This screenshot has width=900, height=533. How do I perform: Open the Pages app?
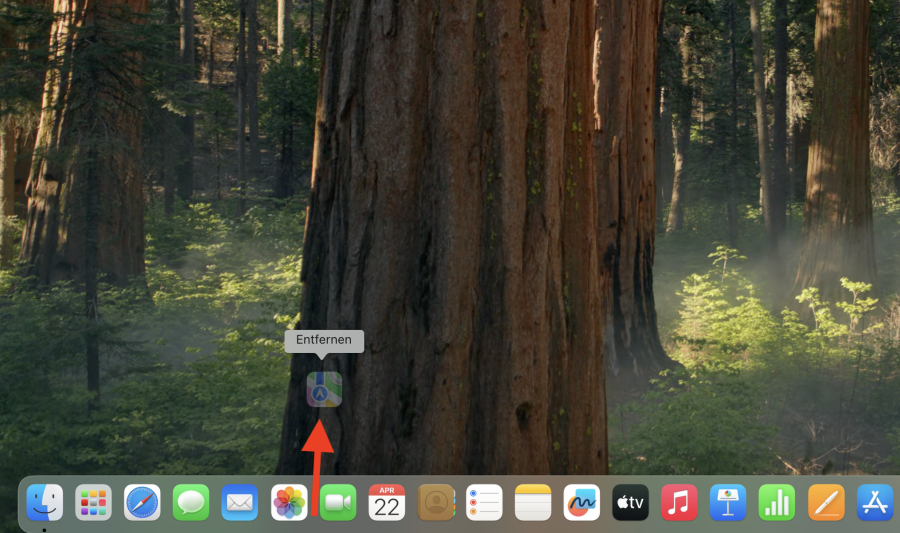point(826,502)
